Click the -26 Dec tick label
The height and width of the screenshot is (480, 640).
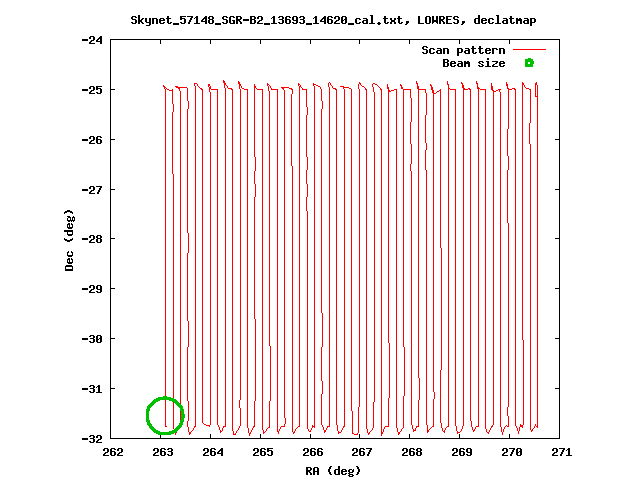tap(92, 140)
